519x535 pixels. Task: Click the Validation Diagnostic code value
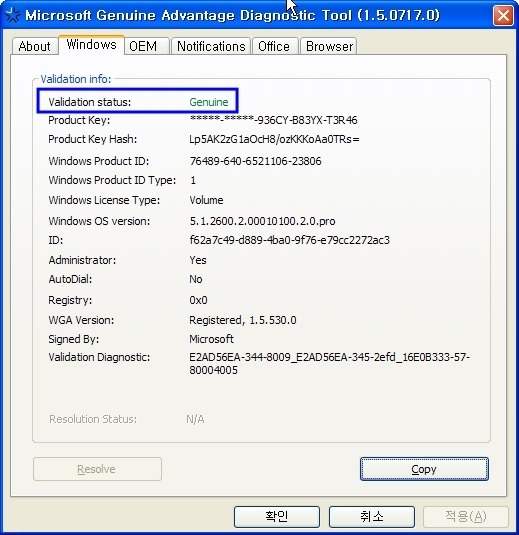coord(330,364)
